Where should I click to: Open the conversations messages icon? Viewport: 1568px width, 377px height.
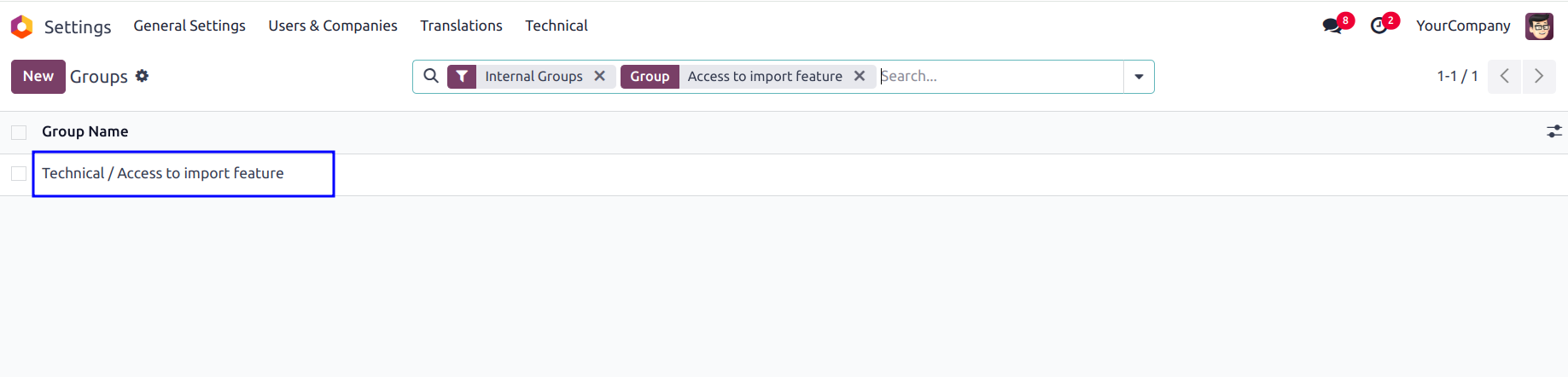tap(1332, 26)
